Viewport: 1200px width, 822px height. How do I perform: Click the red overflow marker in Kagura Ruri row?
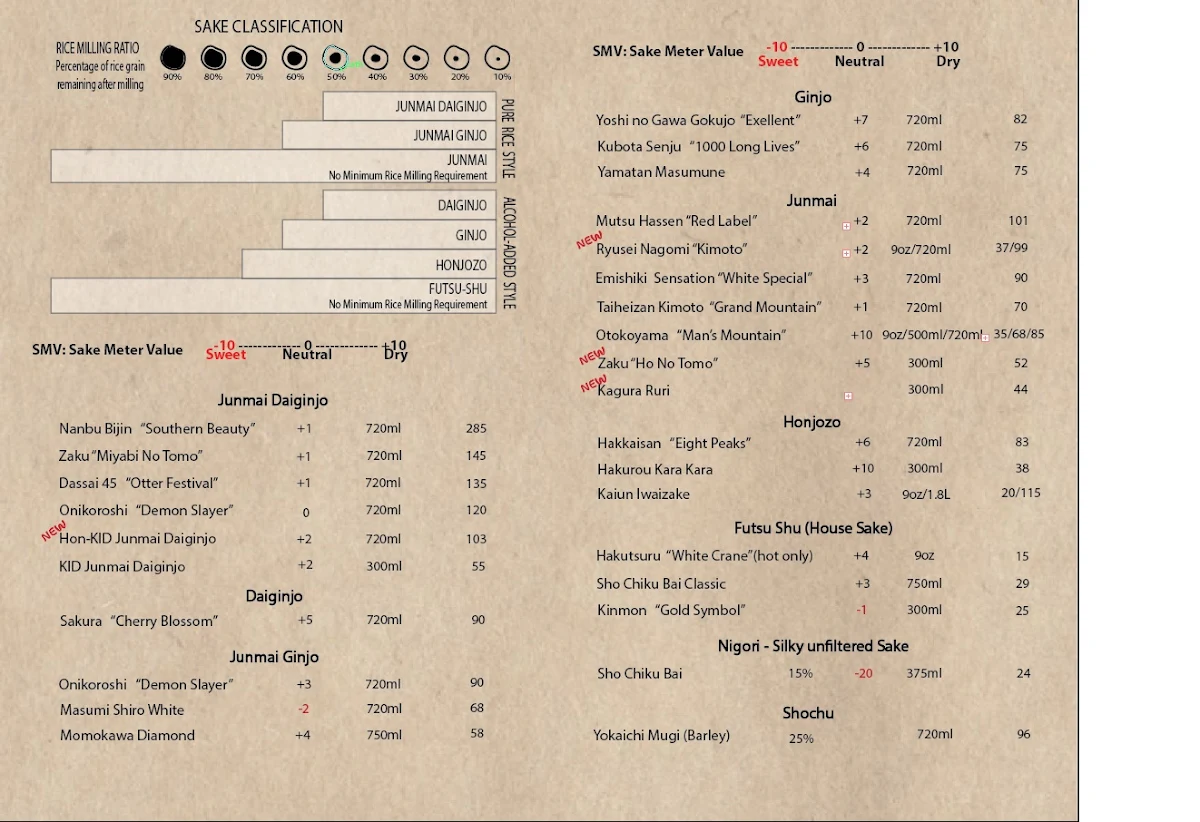[x=848, y=396]
